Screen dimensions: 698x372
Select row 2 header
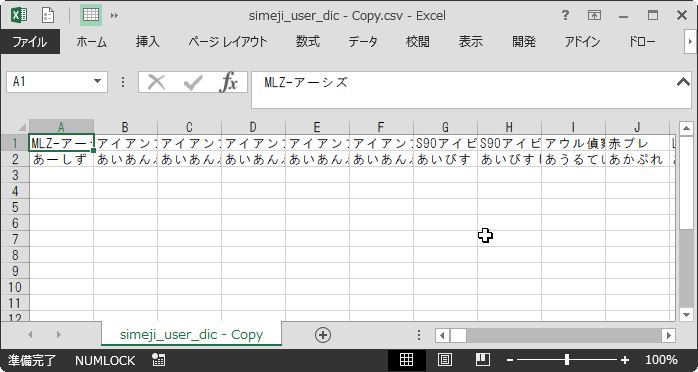pyautogui.click(x=15, y=159)
